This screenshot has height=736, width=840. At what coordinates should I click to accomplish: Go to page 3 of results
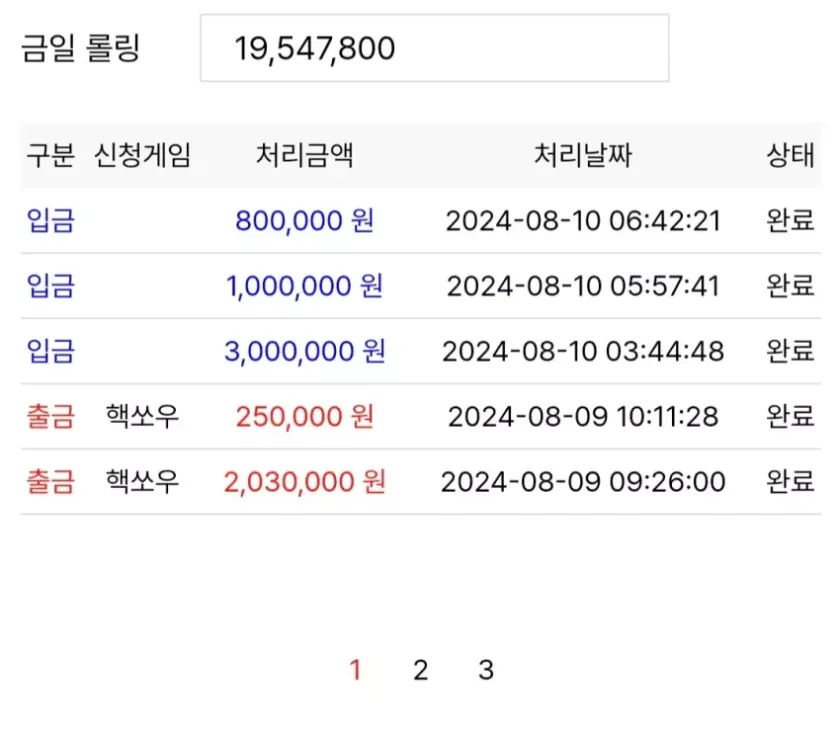click(x=486, y=670)
